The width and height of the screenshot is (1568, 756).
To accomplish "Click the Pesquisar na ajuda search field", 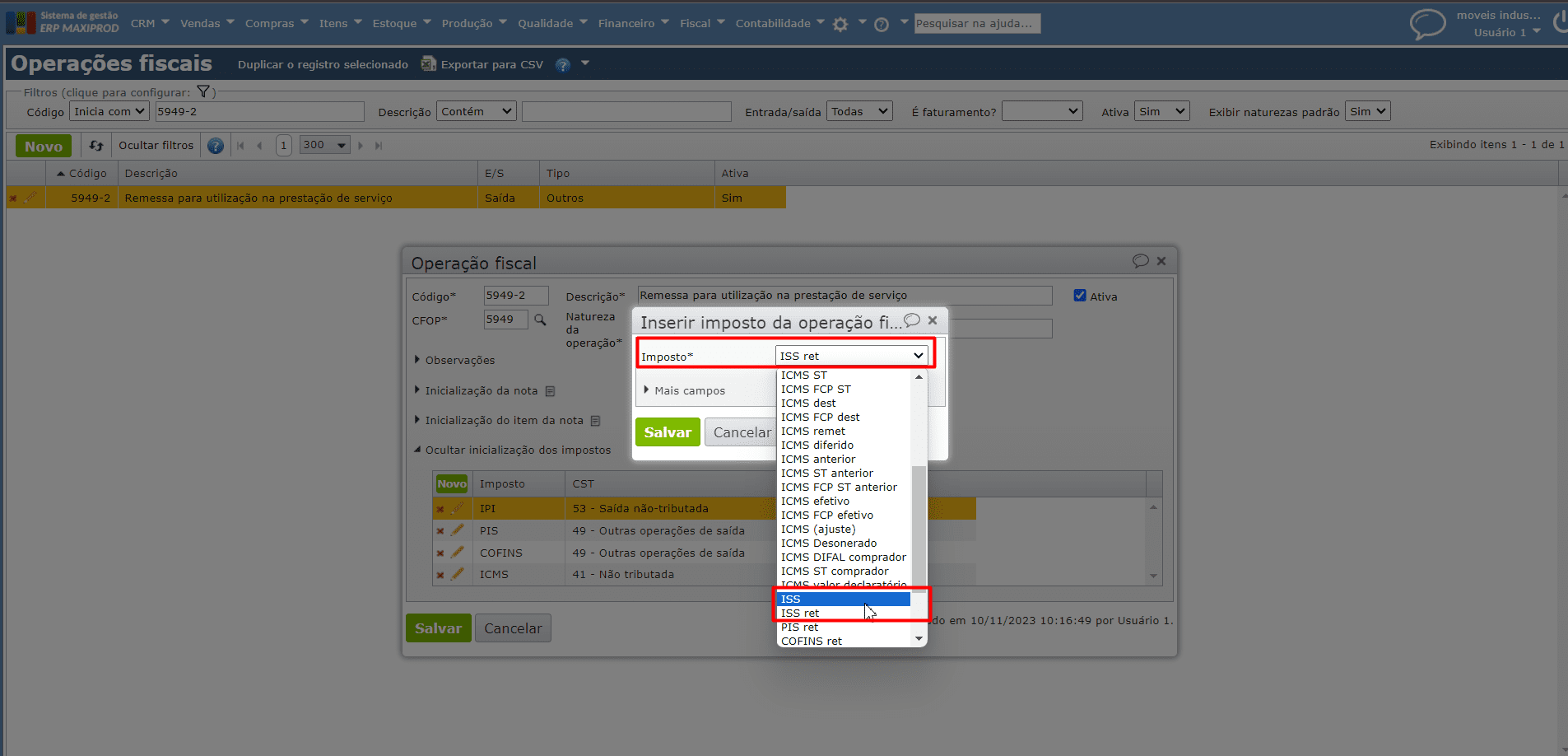I will tap(978, 23).
